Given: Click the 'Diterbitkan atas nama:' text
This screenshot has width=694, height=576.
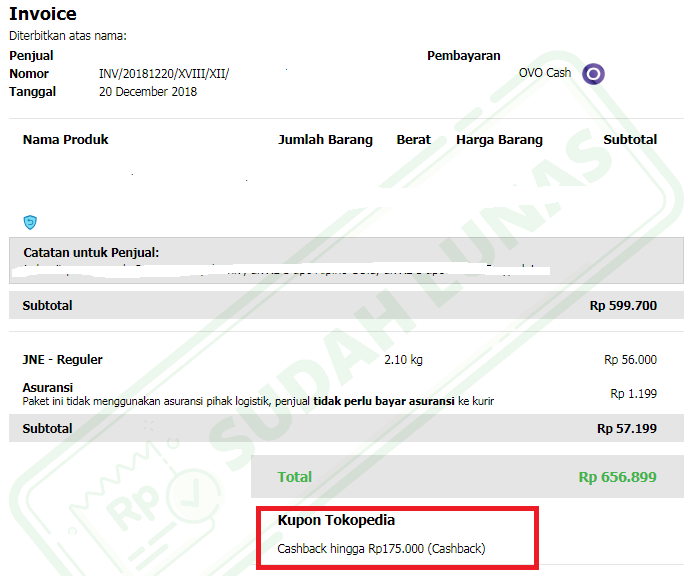Looking at the screenshot, I should pos(68,36).
